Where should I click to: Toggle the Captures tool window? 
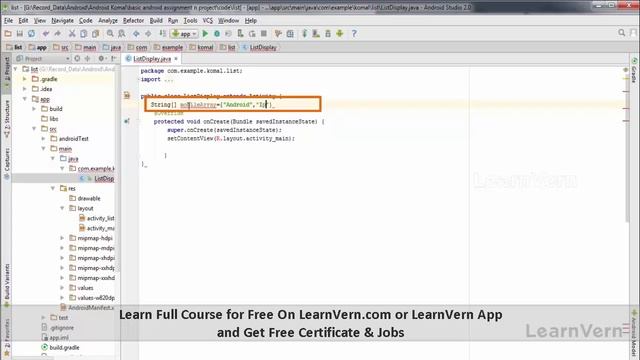[x=7, y=163]
